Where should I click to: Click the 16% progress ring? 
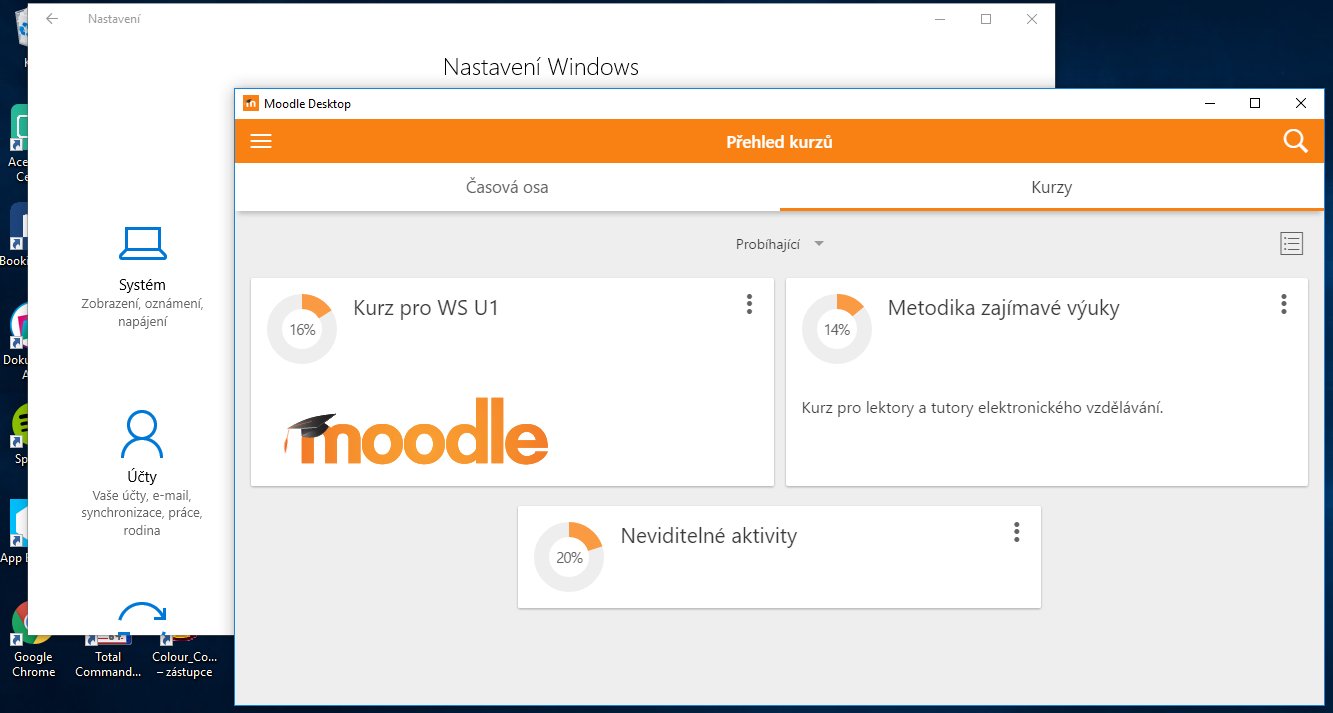302,329
